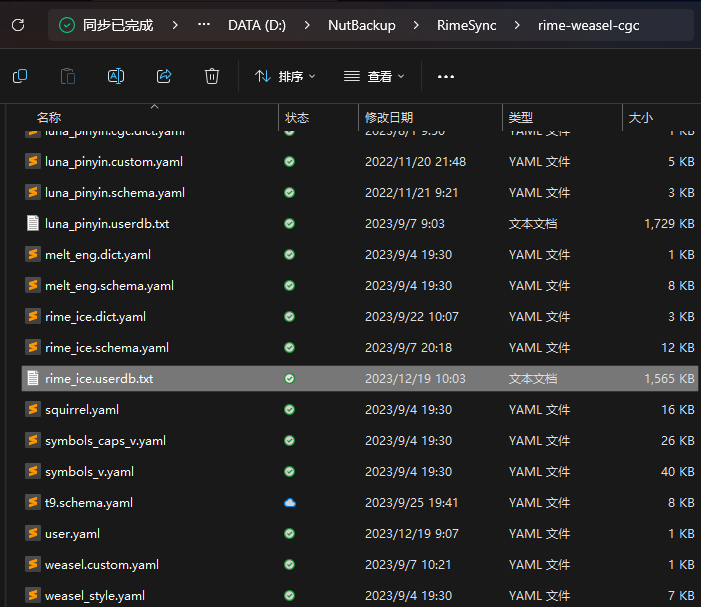Click the Sublime icon of rime_ice.schema.yaml

pos(33,347)
